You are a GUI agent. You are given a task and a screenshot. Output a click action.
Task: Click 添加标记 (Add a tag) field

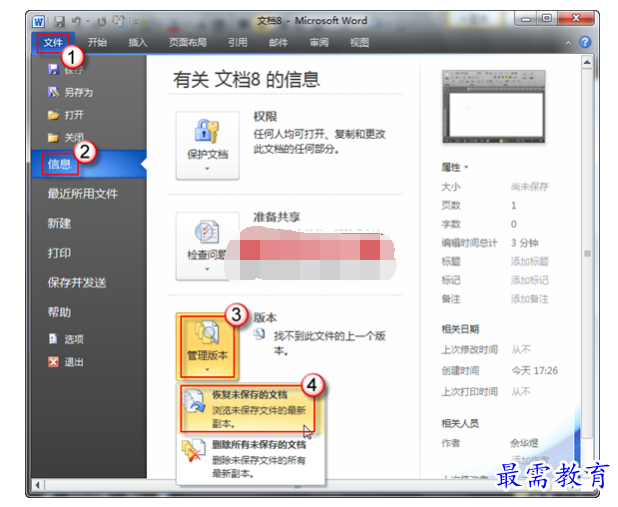coord(529,280)
